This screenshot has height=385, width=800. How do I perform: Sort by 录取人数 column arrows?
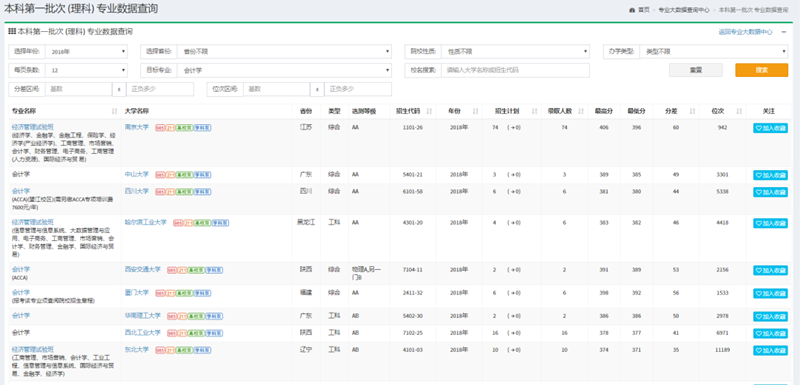click(581, 111)
